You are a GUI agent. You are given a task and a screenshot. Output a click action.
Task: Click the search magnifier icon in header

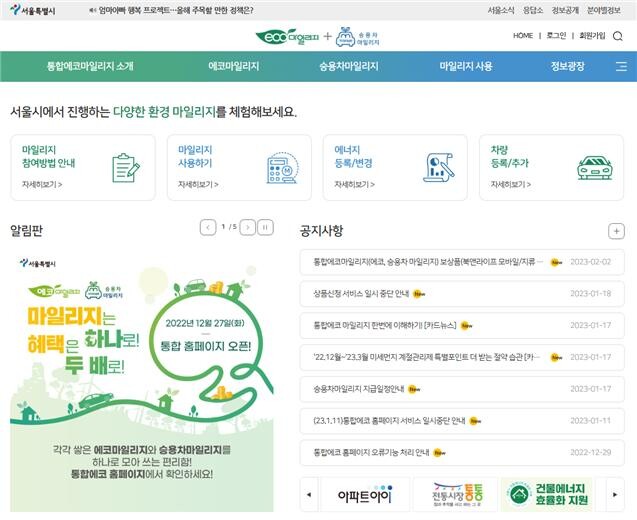(x=618, y=36)
